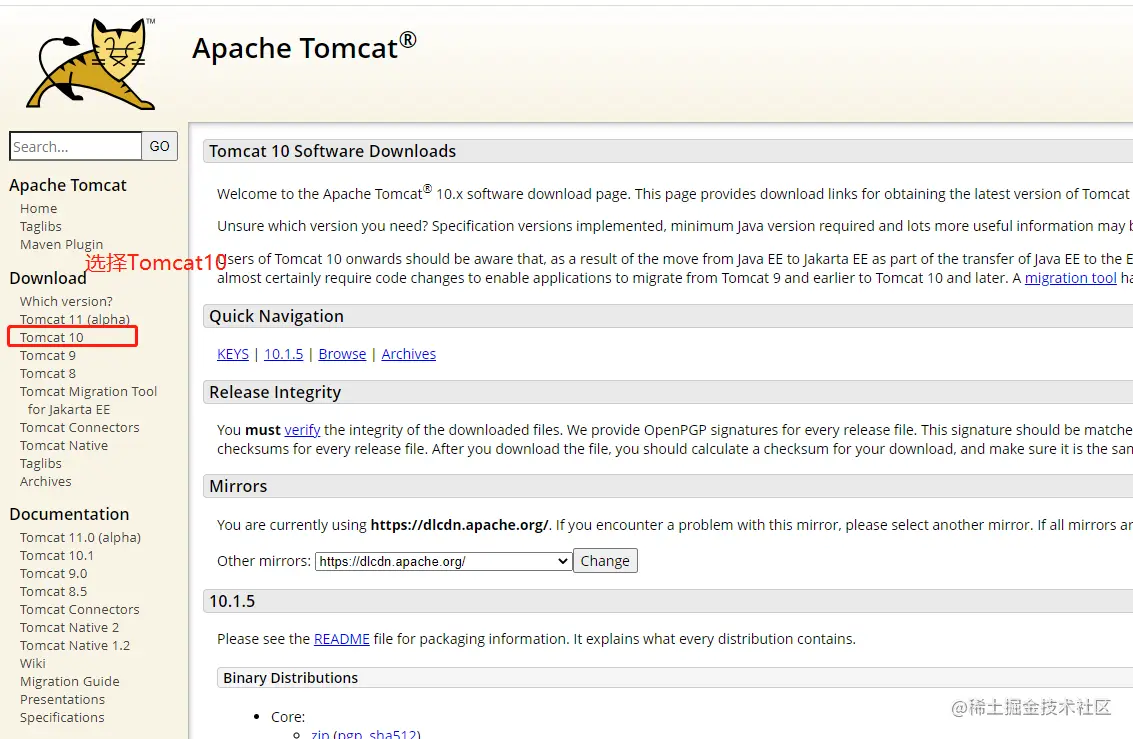Image resolution: width=1133 pixels, height=739 pixels.
Task: Click the KEYS quick navigation link
Action: coord(233,354)
